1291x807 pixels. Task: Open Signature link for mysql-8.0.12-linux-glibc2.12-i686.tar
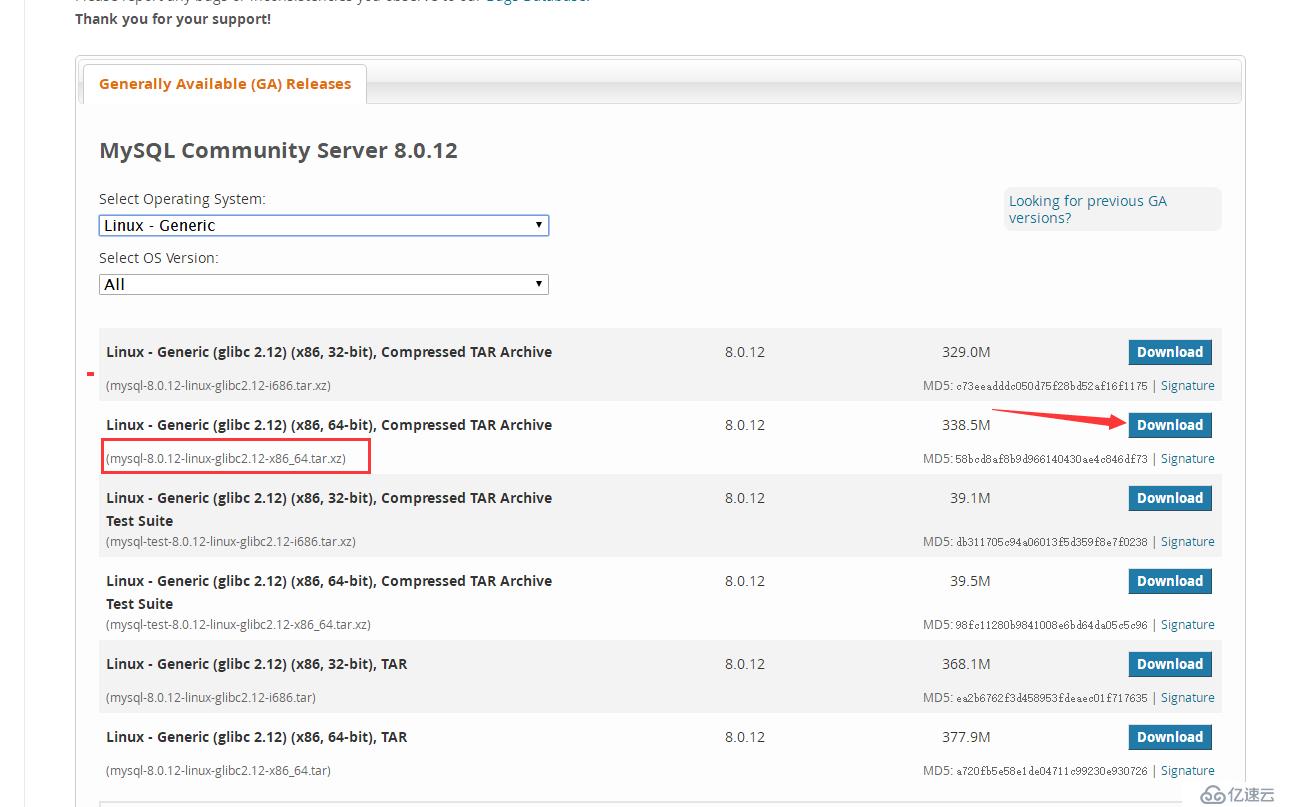(x=1187, y=697)
